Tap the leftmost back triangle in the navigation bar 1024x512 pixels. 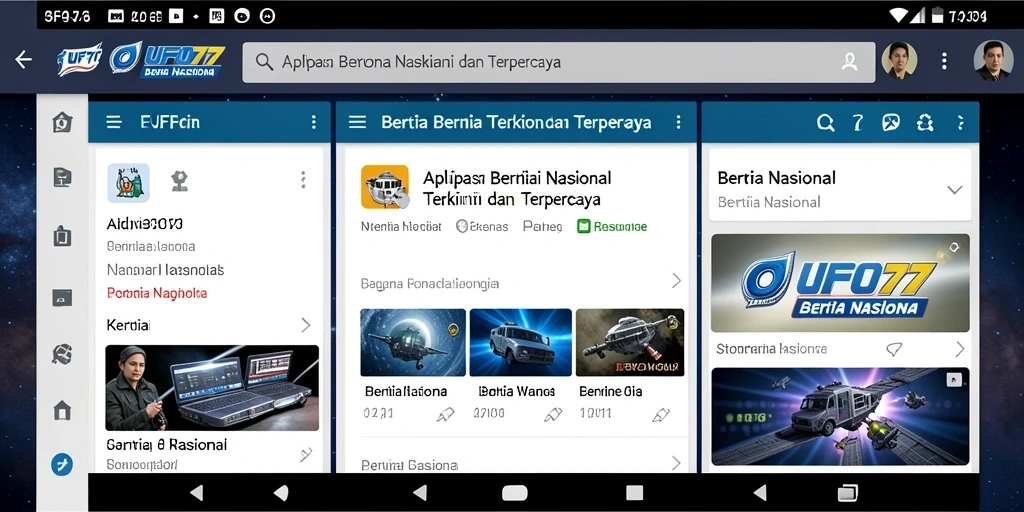tap(196, 492)
